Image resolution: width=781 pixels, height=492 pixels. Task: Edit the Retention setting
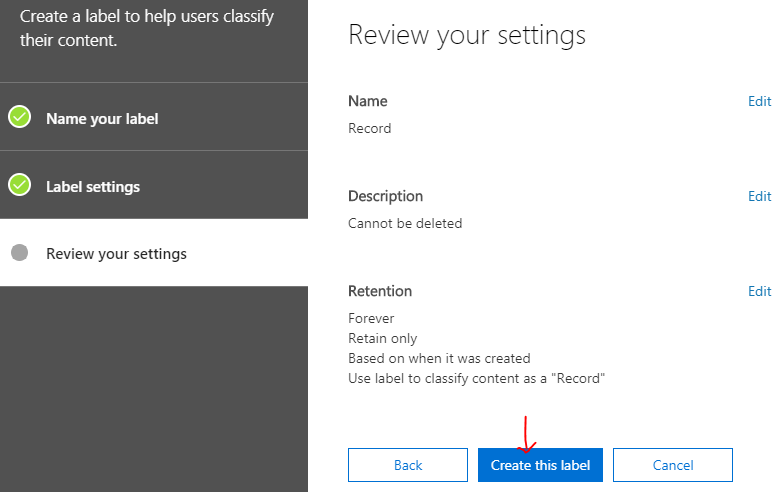click(759, 291)
